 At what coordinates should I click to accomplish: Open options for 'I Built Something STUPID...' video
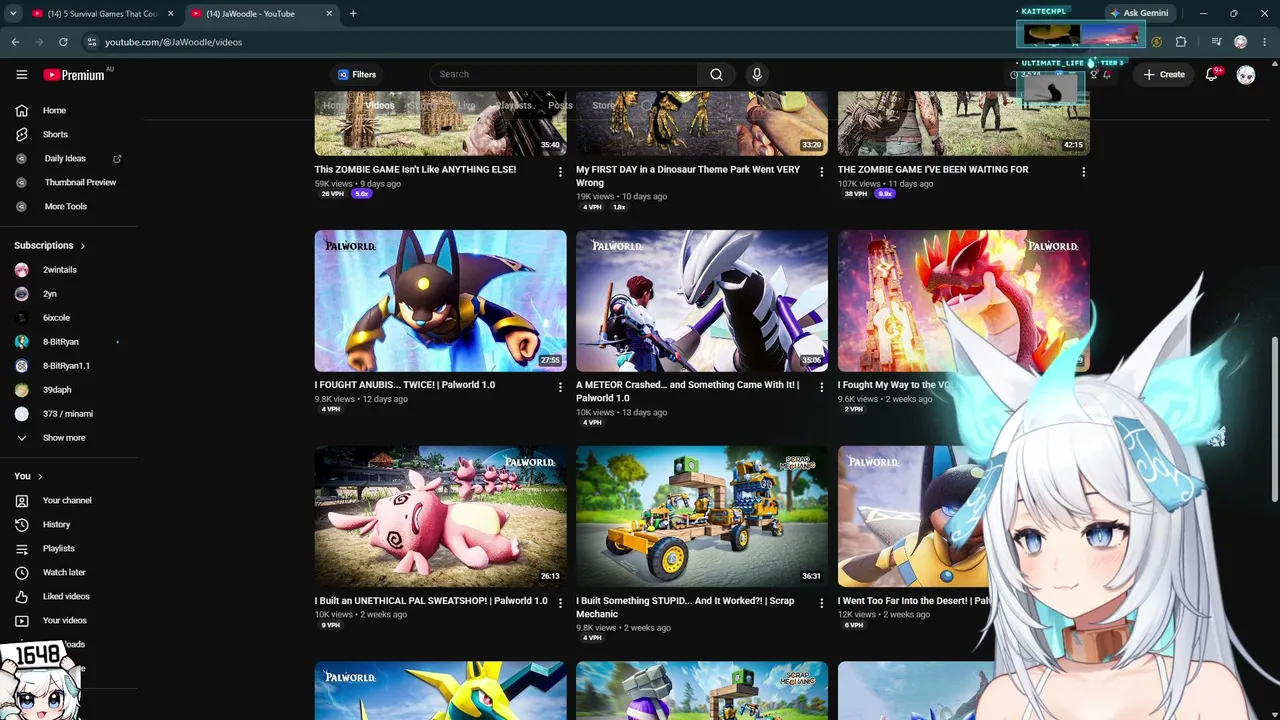click(822, 603)
